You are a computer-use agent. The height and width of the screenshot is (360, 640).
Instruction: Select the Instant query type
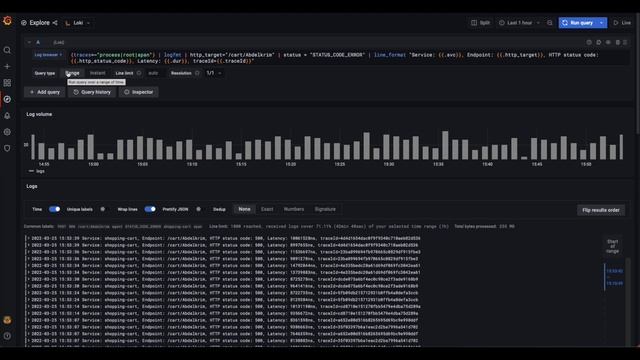click(x=98, y=73)
